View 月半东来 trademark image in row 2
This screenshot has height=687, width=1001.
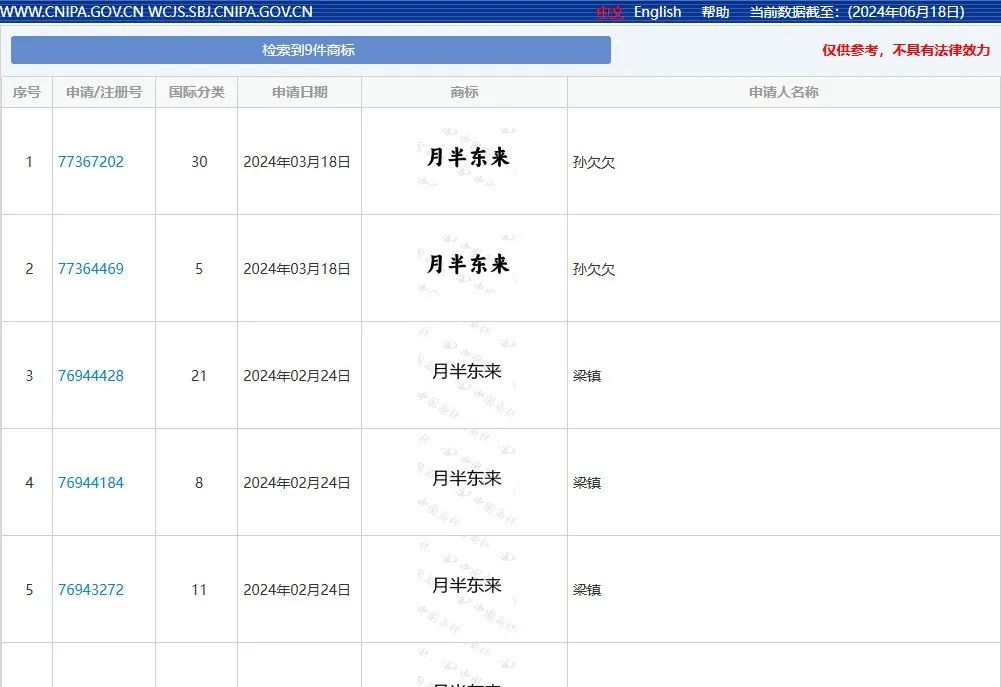tap(467, 264)
